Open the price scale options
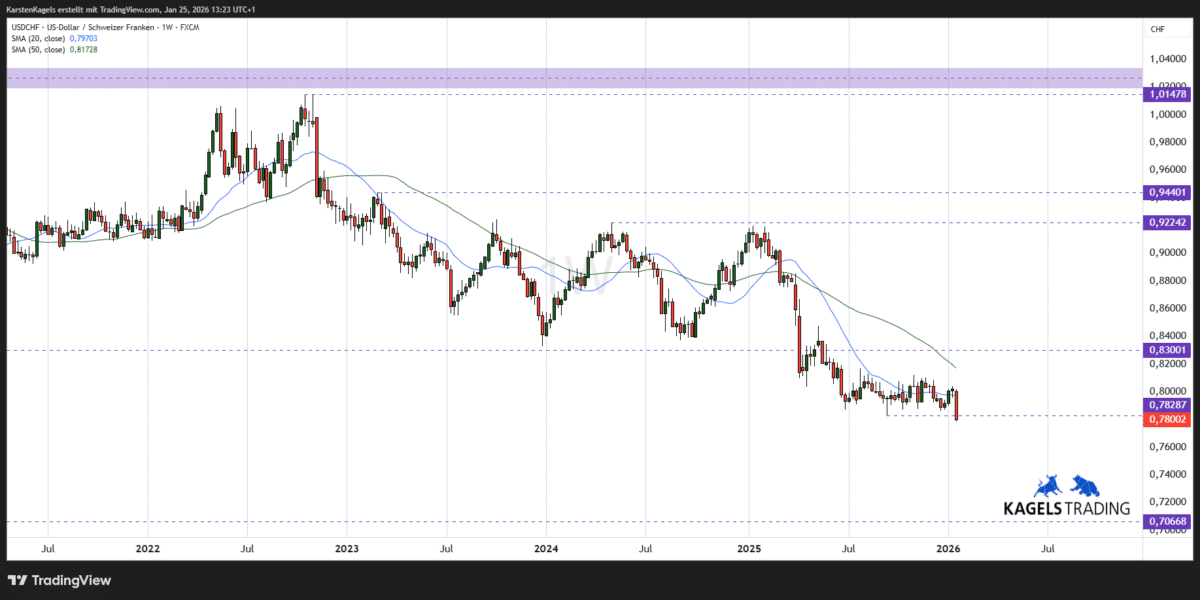 tap(1165, 300)
